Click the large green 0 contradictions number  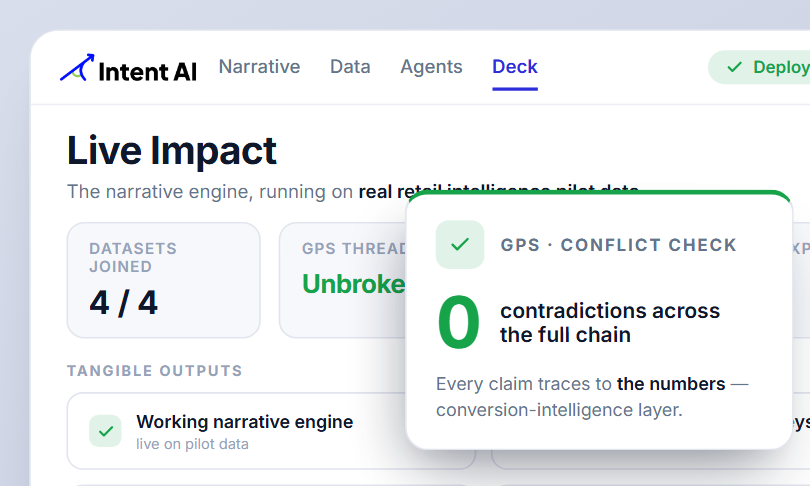(x=458, y=322)
